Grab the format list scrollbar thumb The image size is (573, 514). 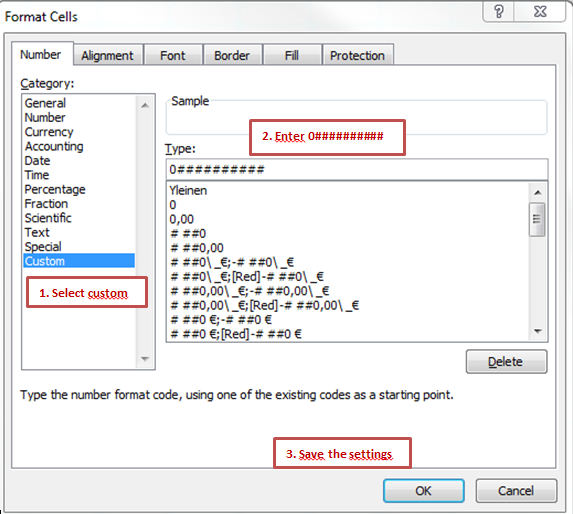(537, 219)
